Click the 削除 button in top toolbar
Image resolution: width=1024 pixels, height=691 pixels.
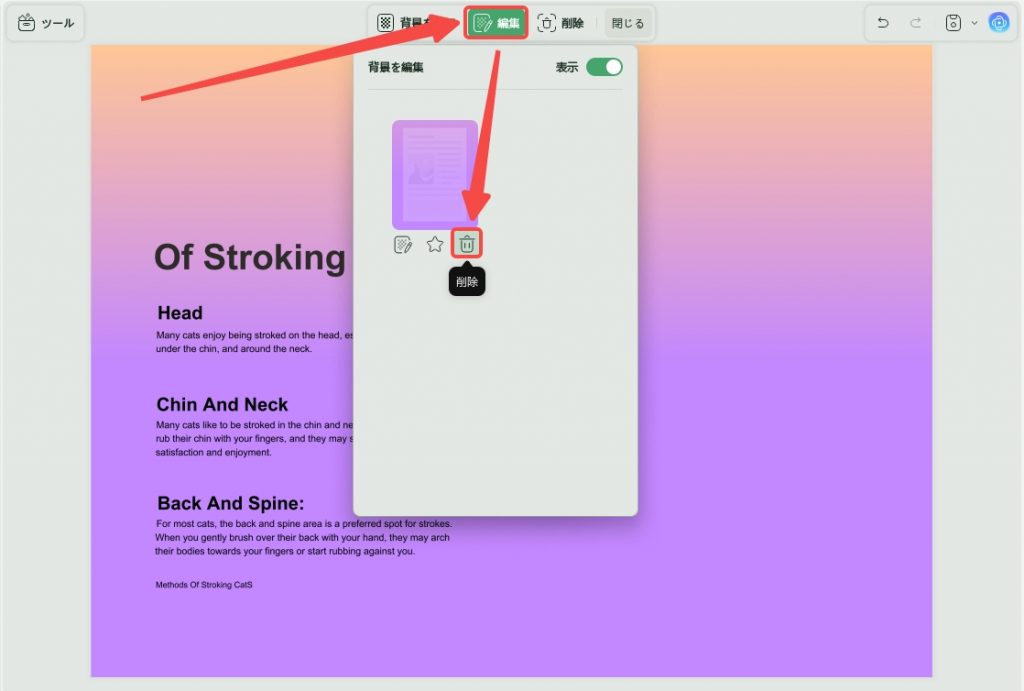click(x=560, y=23)
